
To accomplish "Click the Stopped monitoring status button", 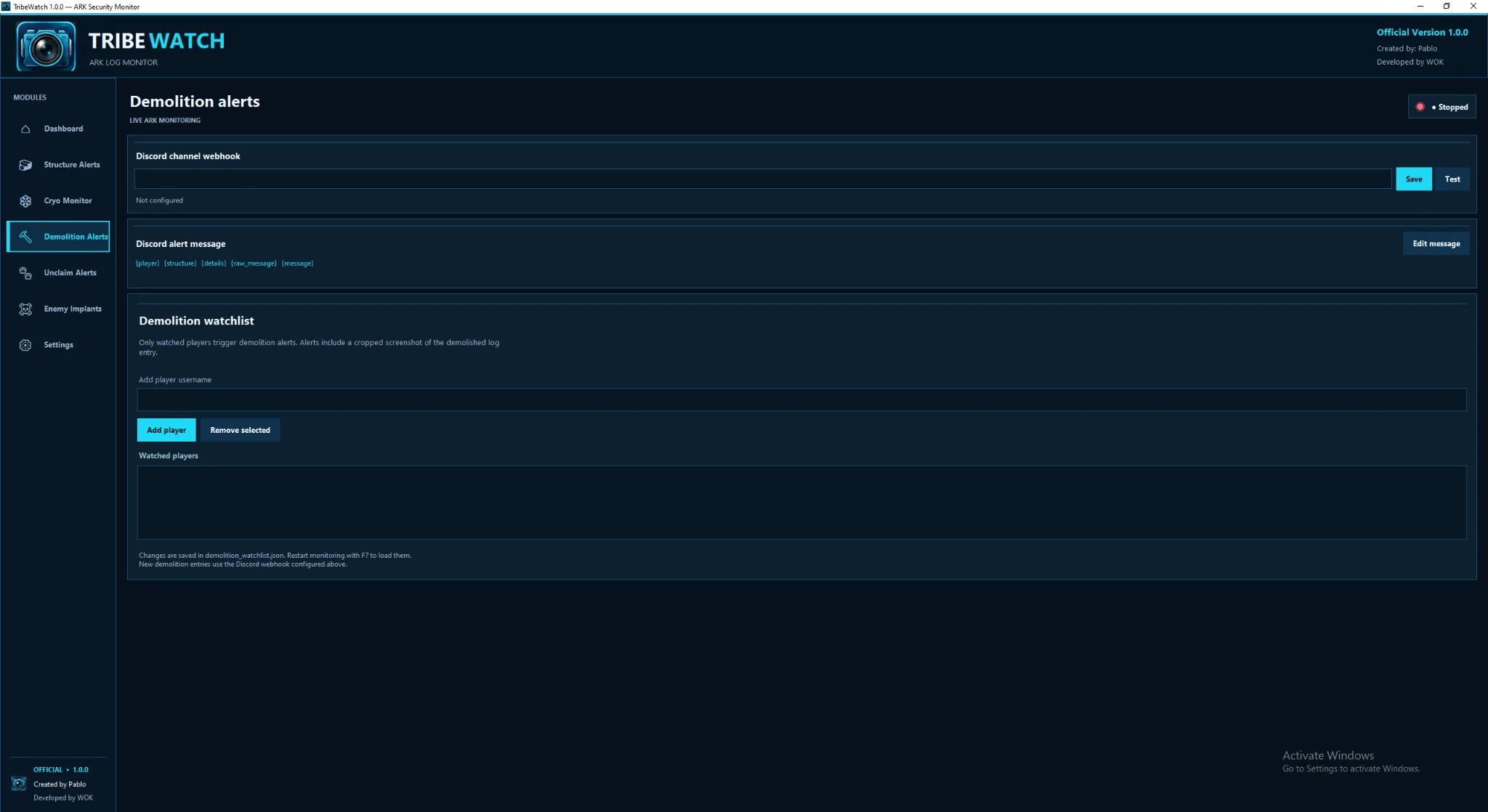I will [x=1442, y=107].
